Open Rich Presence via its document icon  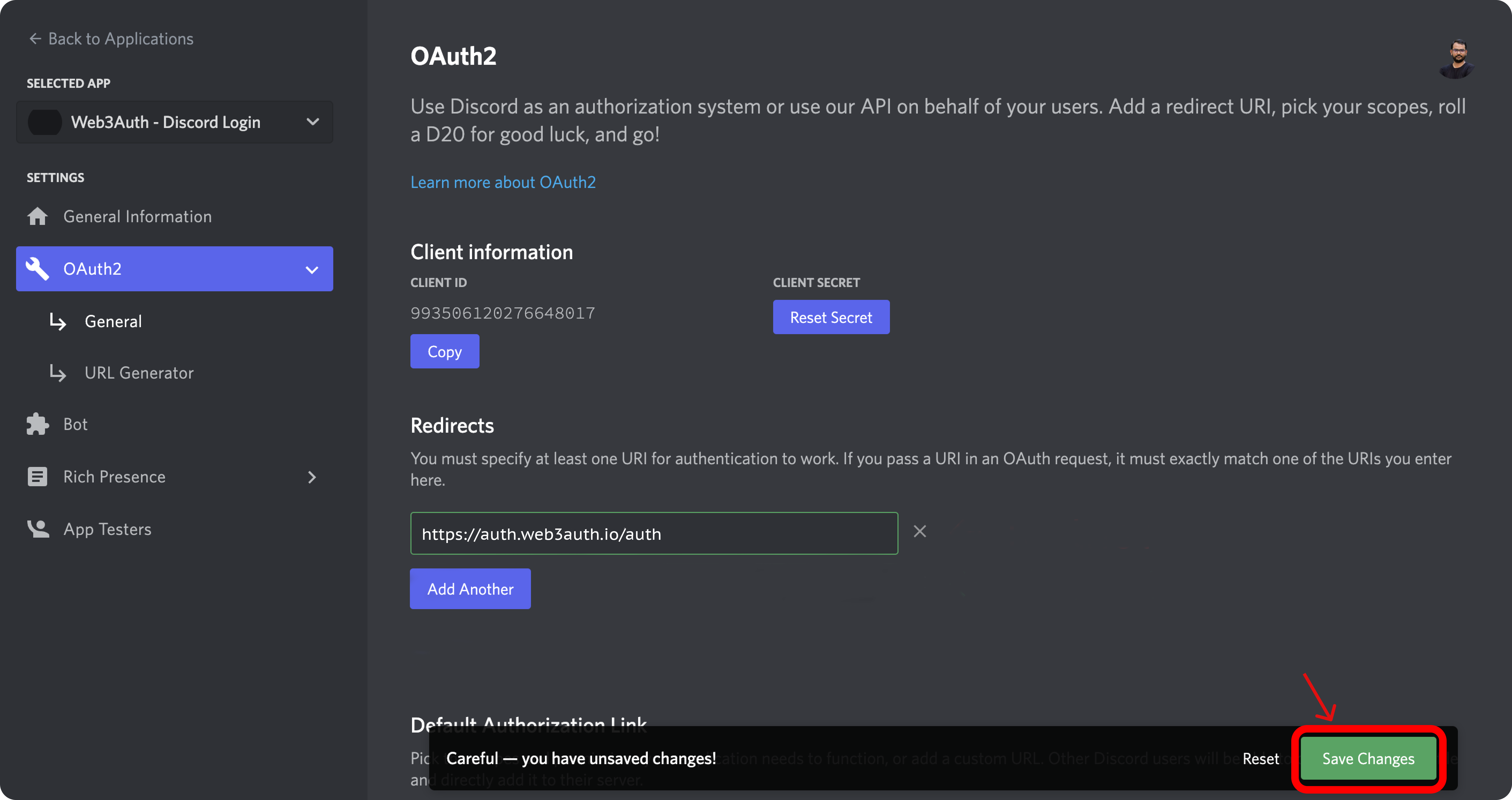(x=37, y=476)
